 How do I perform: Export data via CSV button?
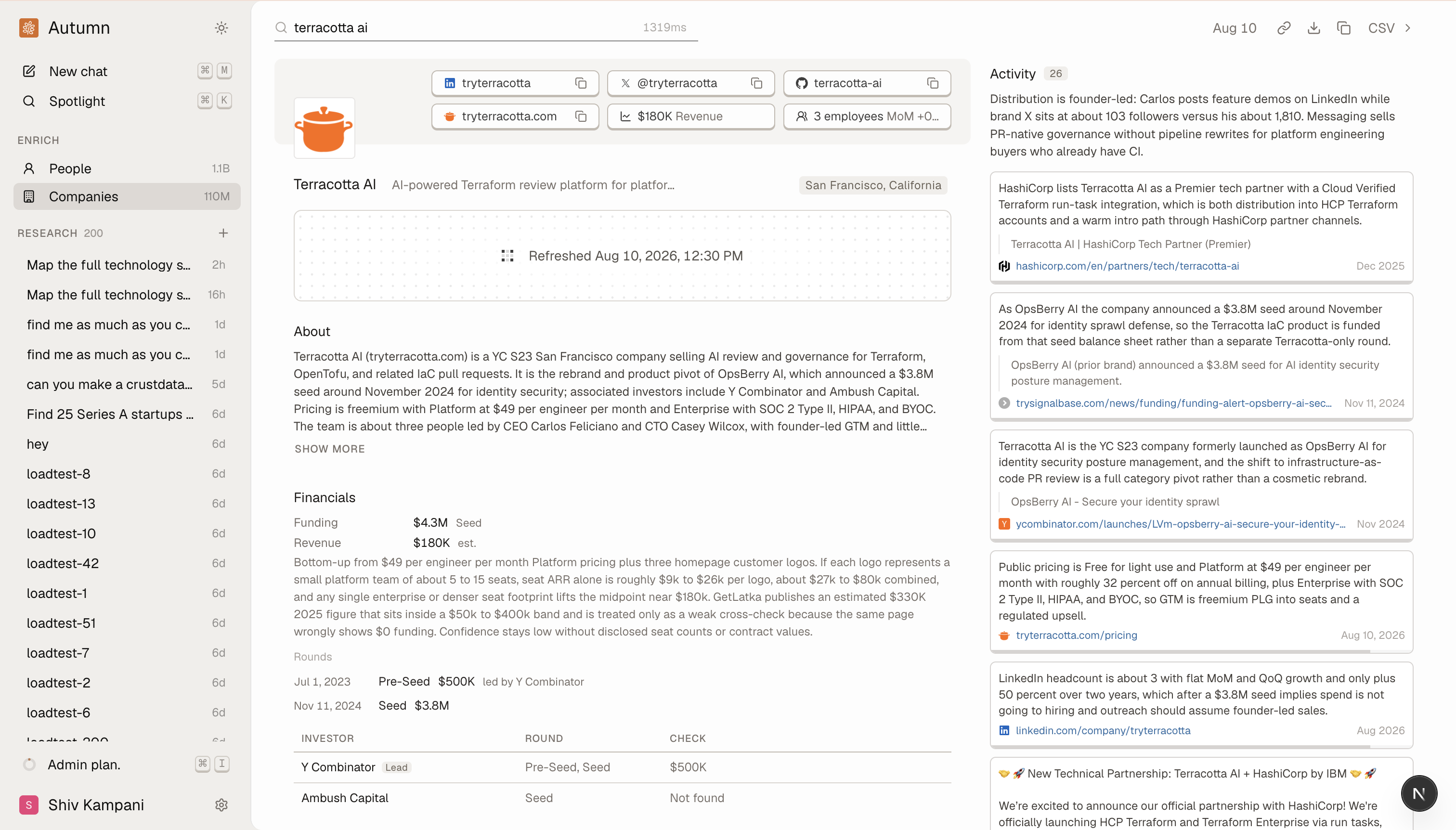tap(1381, 28)
